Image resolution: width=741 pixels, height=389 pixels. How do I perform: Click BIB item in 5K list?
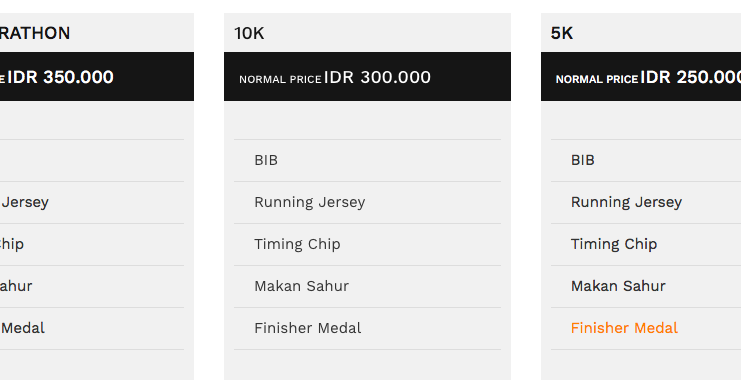pyautogui.click(x=583, y=160)
